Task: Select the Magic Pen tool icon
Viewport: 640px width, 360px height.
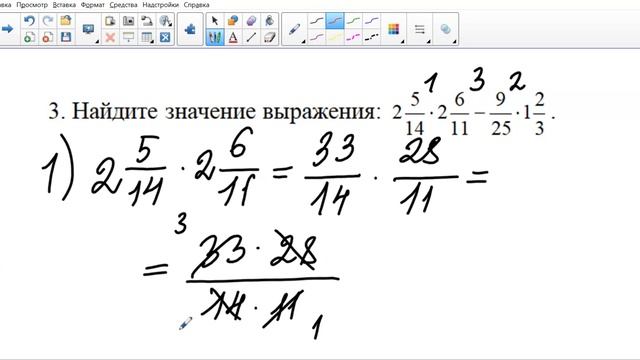Action: 251,20
